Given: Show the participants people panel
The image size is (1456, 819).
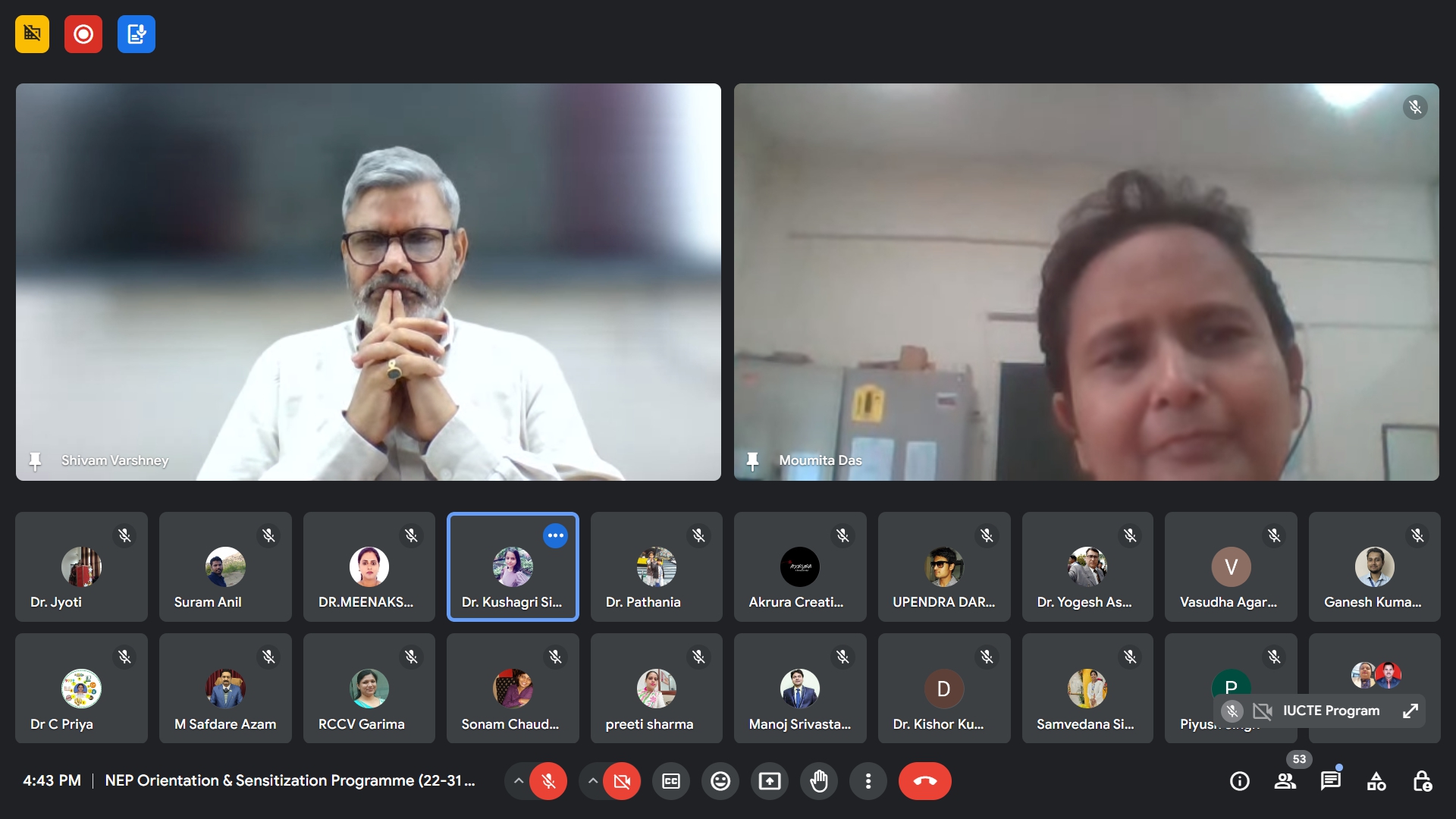Looking at the screenshot, I should [x=1285, y=781].
